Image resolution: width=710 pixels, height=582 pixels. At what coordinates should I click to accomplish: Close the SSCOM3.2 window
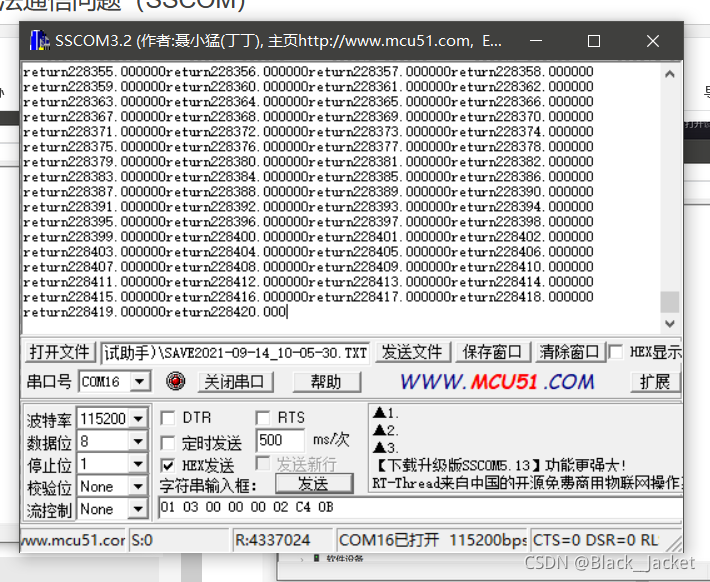point(652,41)
